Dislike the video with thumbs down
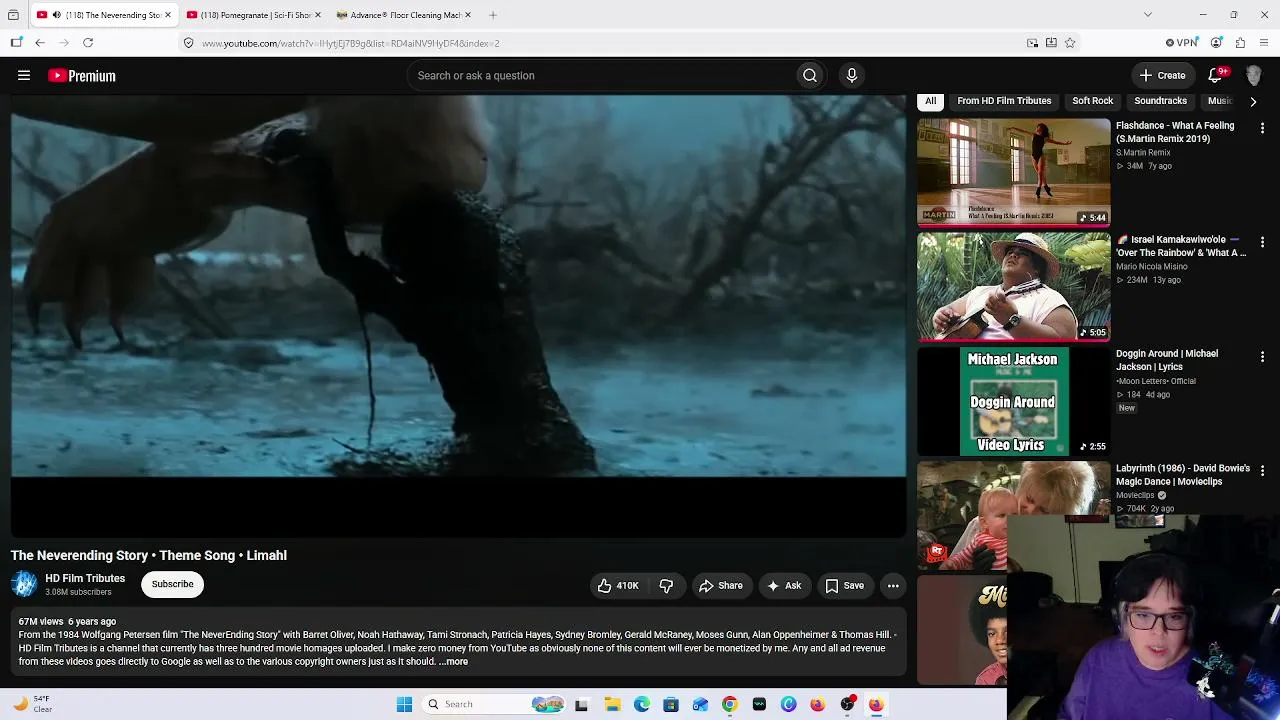The height and width of the screenshot is (720, 1280). pyautogui.click(x=666, y=586)
